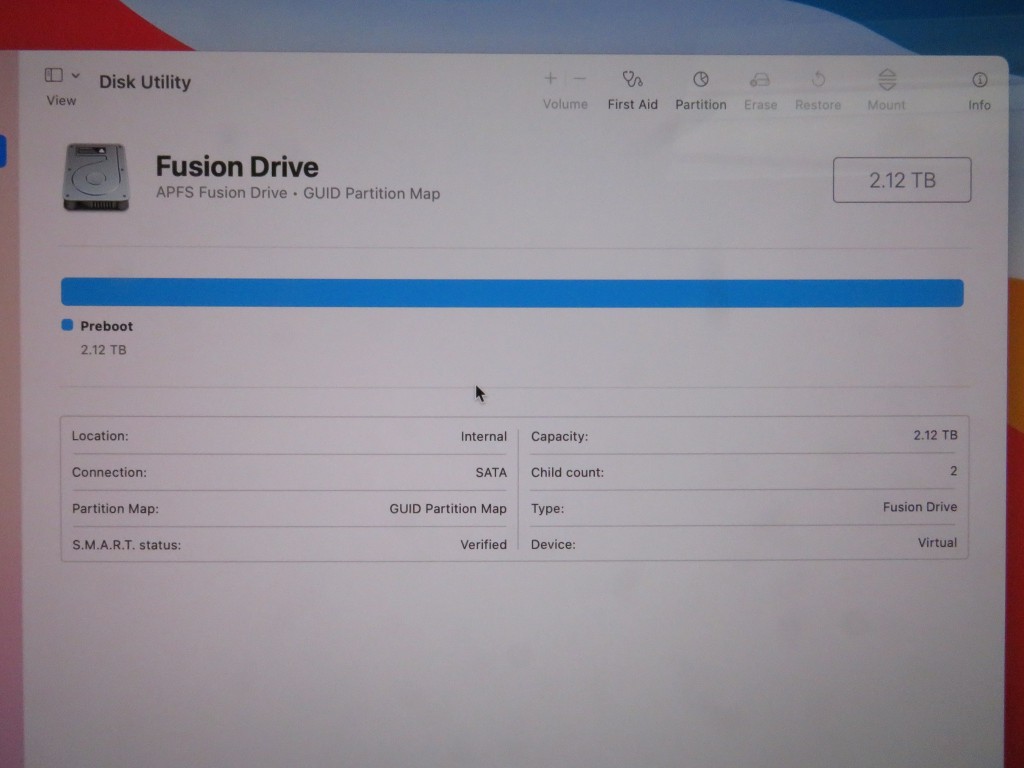Add a volume with the plus icon
The height and width of the screenshot is (768, 1024).
(551, 79)
